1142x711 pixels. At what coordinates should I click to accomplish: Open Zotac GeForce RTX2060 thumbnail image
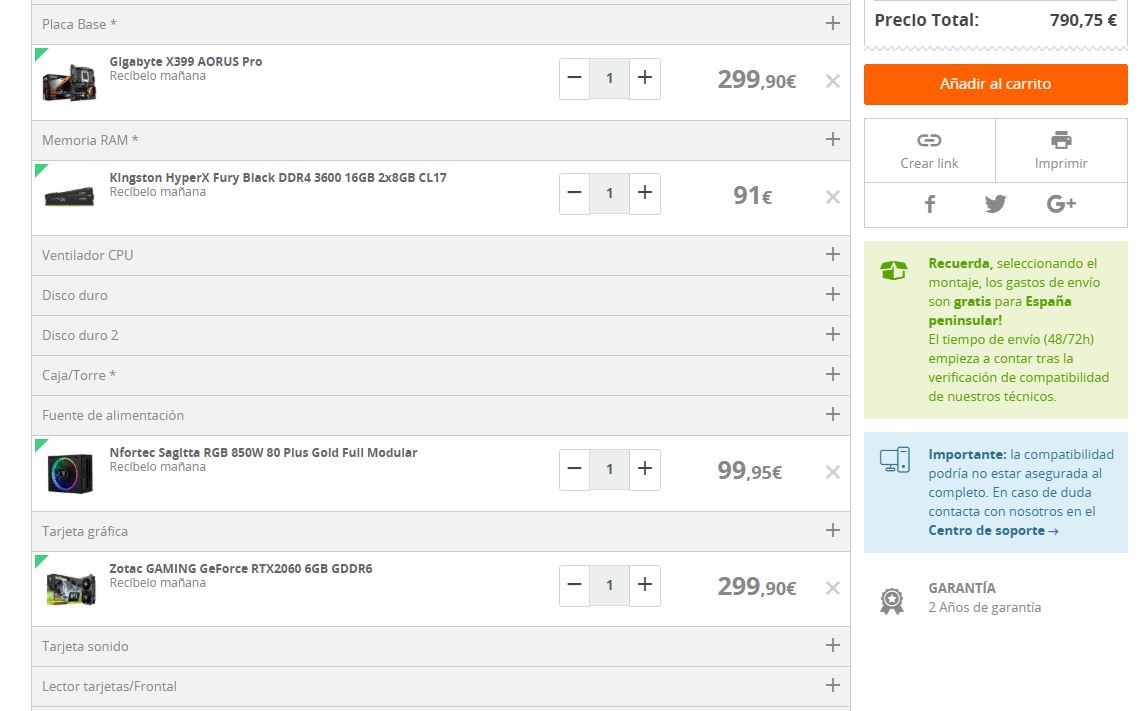point(71,589)
